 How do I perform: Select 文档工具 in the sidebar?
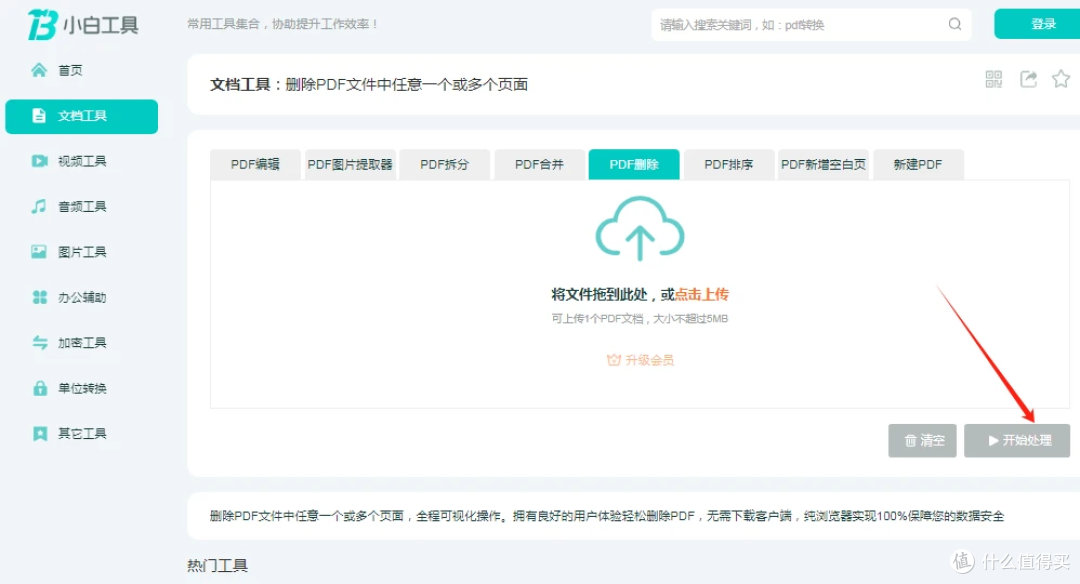coord(81,116)
